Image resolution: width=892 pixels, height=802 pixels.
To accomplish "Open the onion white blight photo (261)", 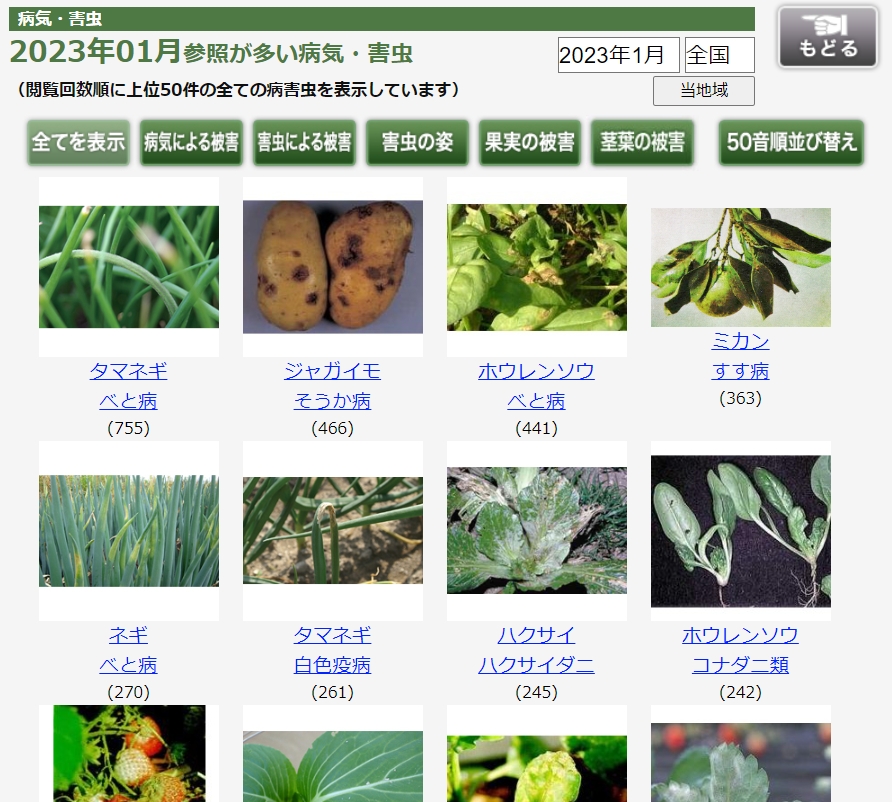I will point(333,530).
